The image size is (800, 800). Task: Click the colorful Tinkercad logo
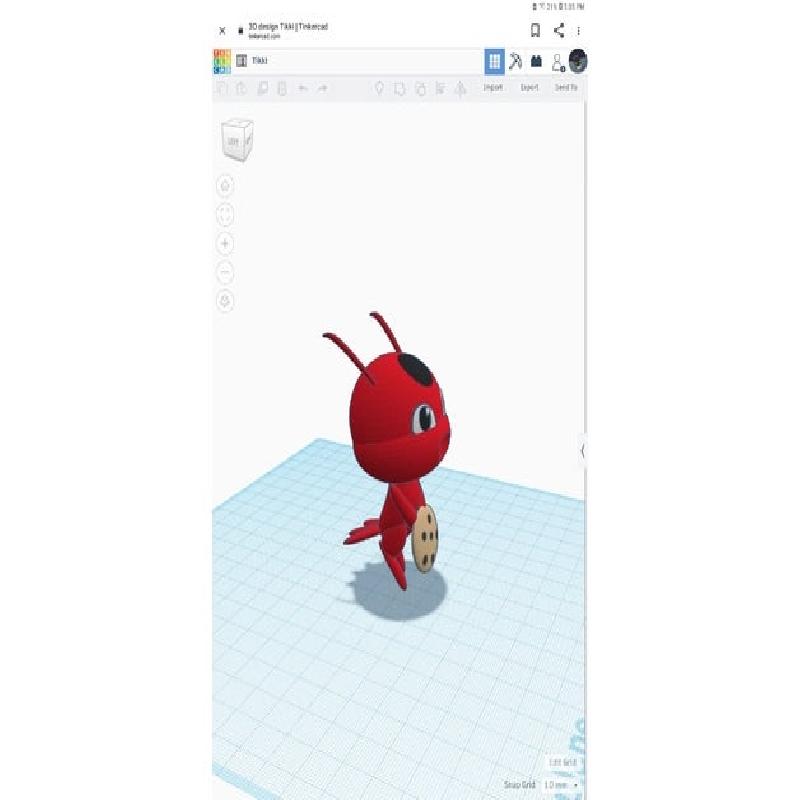click(x=222, y=62)
